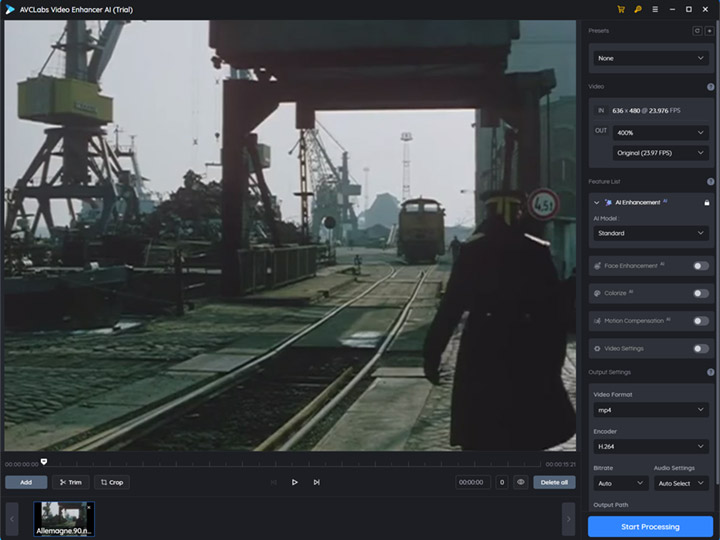Play the video preview

[294, 482]
